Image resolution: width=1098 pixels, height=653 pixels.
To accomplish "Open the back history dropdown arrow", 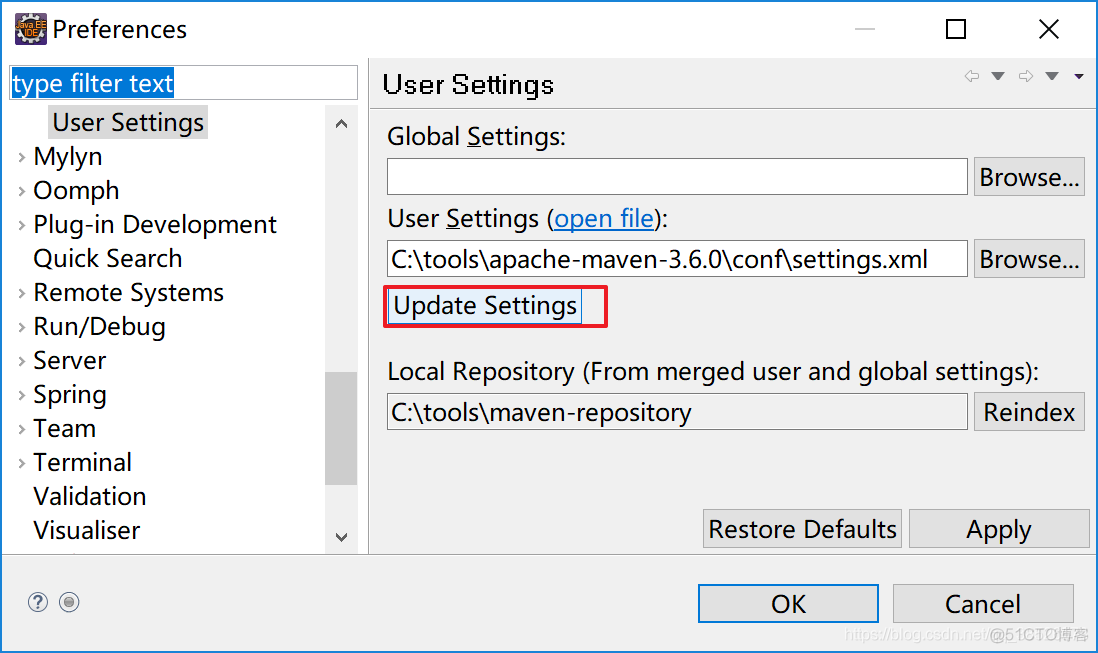I will [x=997, y=77].
